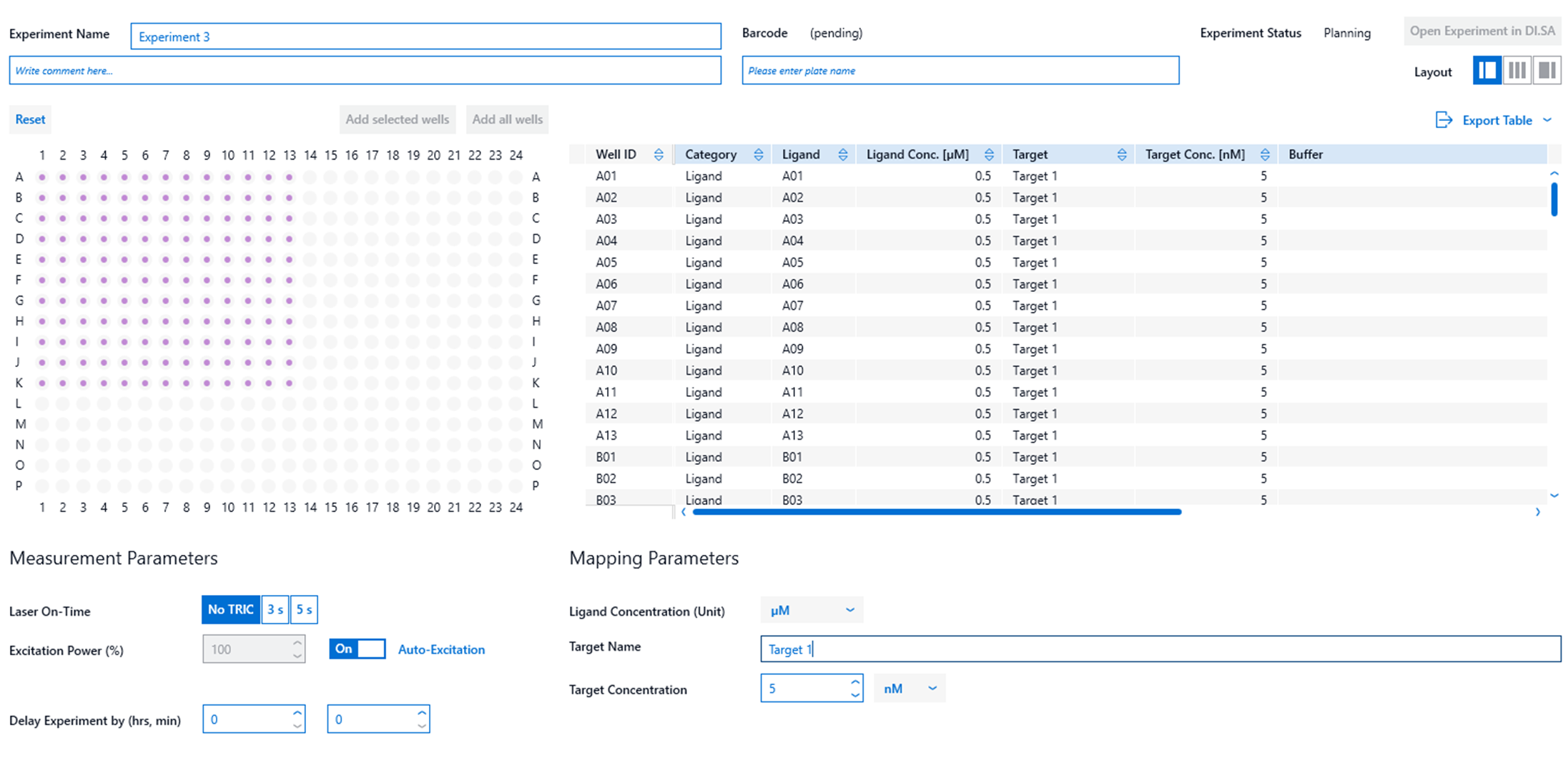The width and height of the screenshot is (1568, 773).
Task: Sort the Category column
Action: tap(760, 154)
